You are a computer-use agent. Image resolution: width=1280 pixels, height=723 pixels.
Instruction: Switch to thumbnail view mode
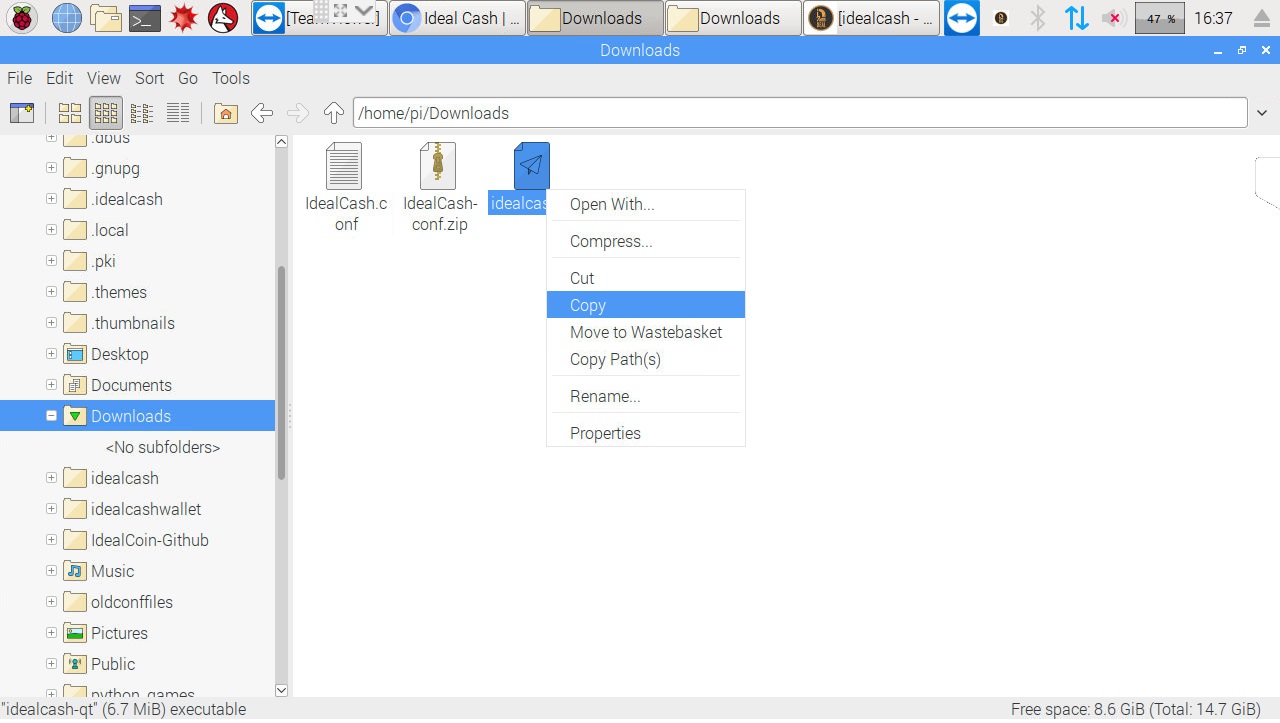[x=106, y=113]
